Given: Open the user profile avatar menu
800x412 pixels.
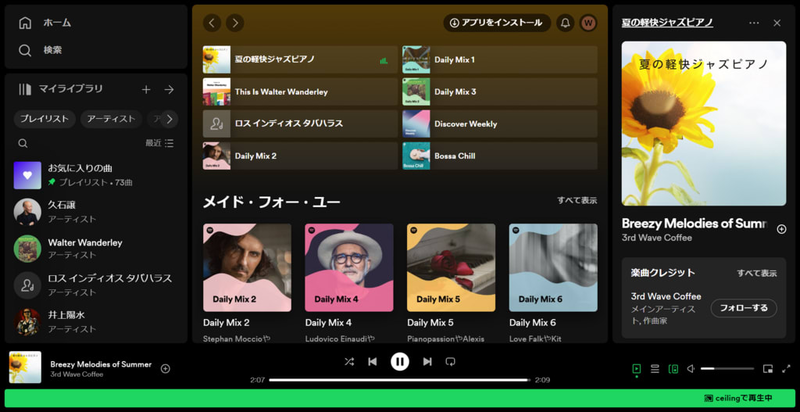Looking at the screenshot, I should 588,23.
